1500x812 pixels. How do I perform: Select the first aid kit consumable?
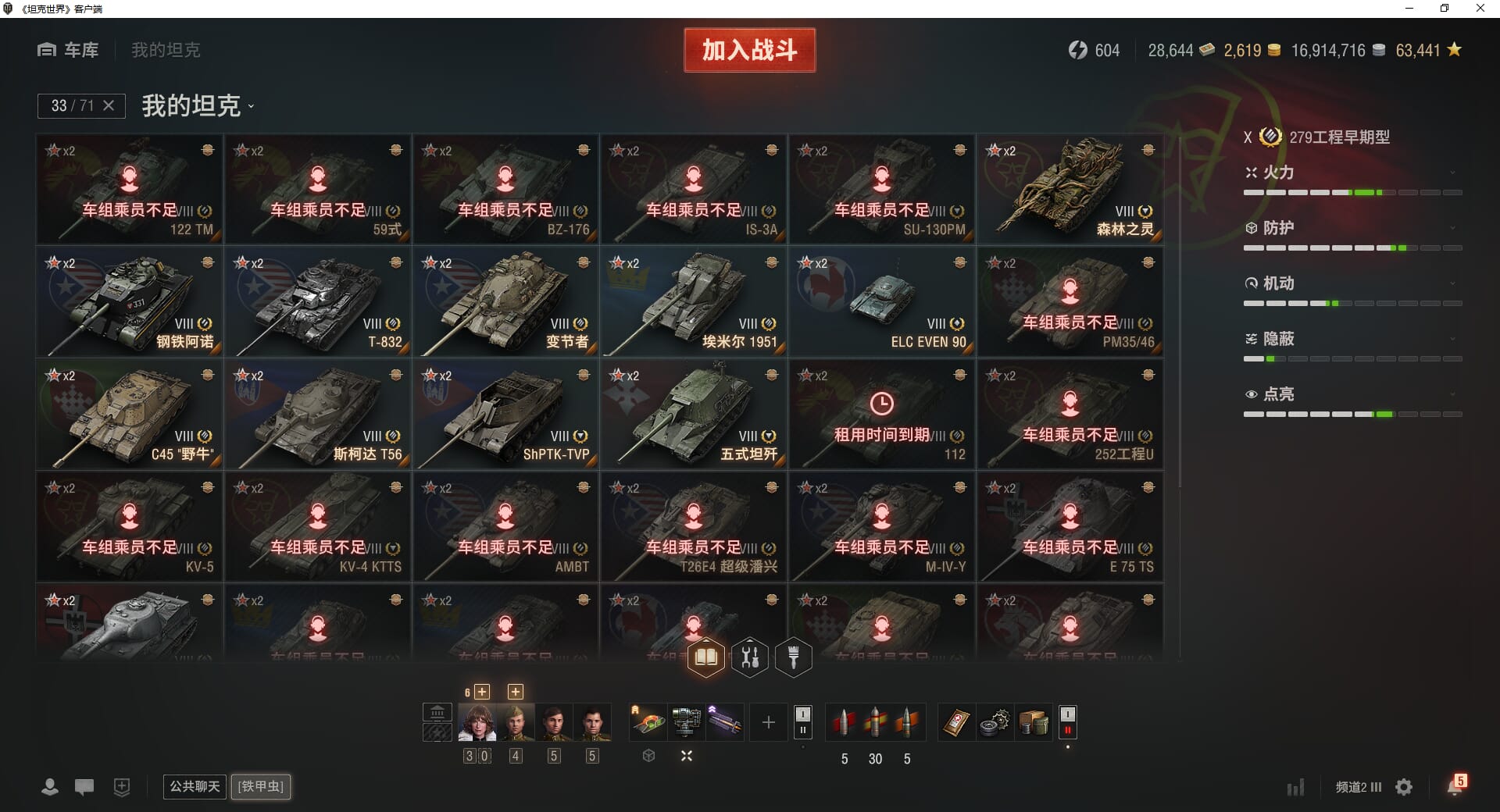pyautogui.click(x=956, y=722)
